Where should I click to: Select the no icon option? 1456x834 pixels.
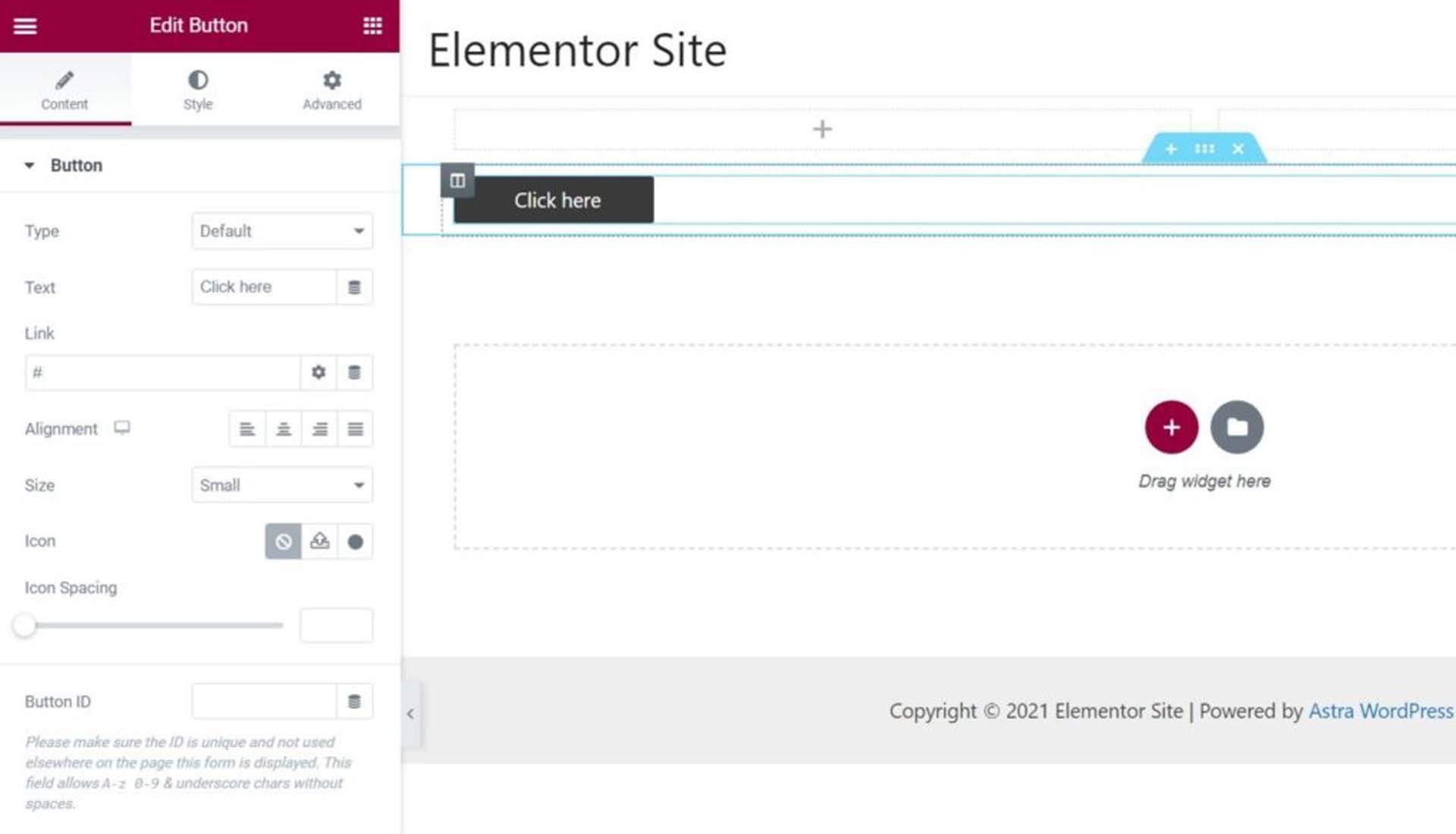click(283, 541)
